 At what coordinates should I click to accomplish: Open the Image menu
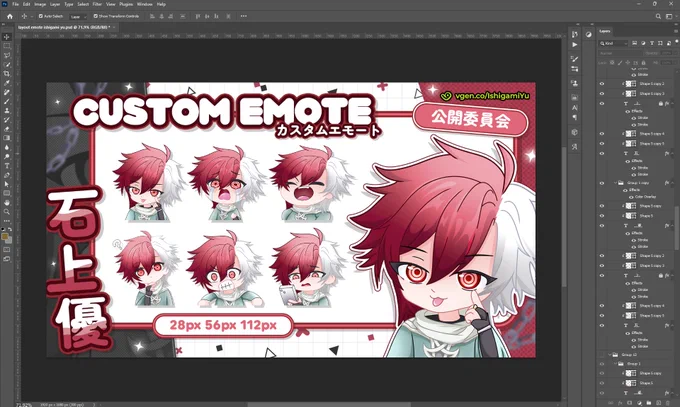pyautogui.click(x=40, y=4)
